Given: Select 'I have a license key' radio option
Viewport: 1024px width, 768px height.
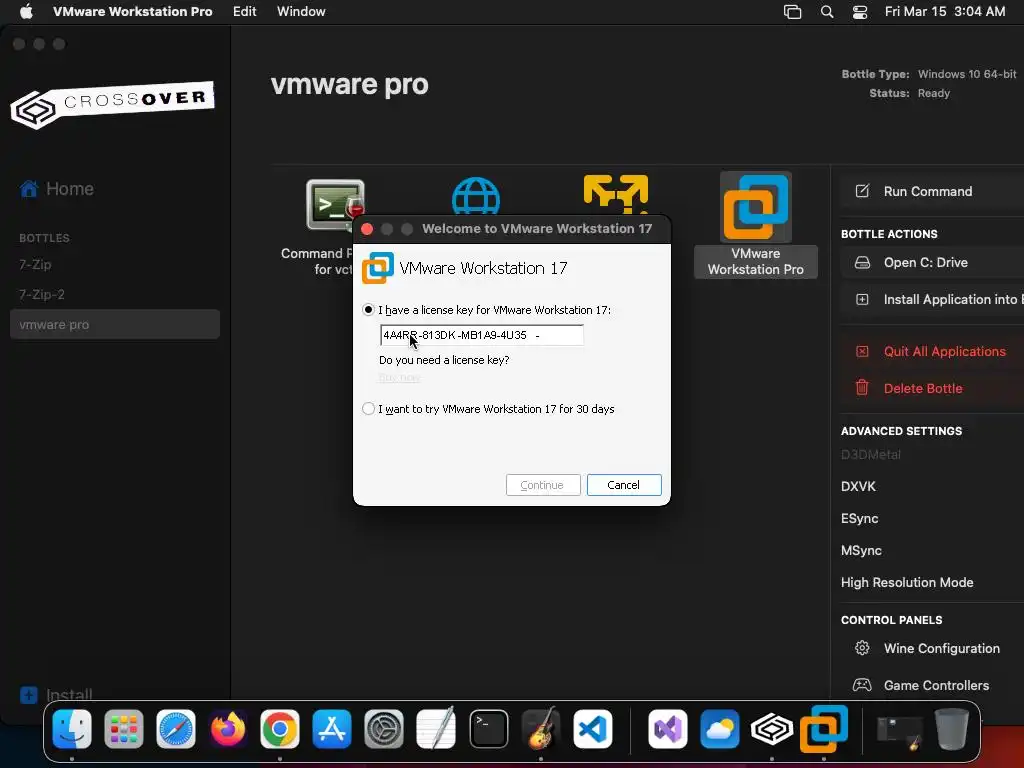Looking at the screenshot, I should (x=368, y=310).
